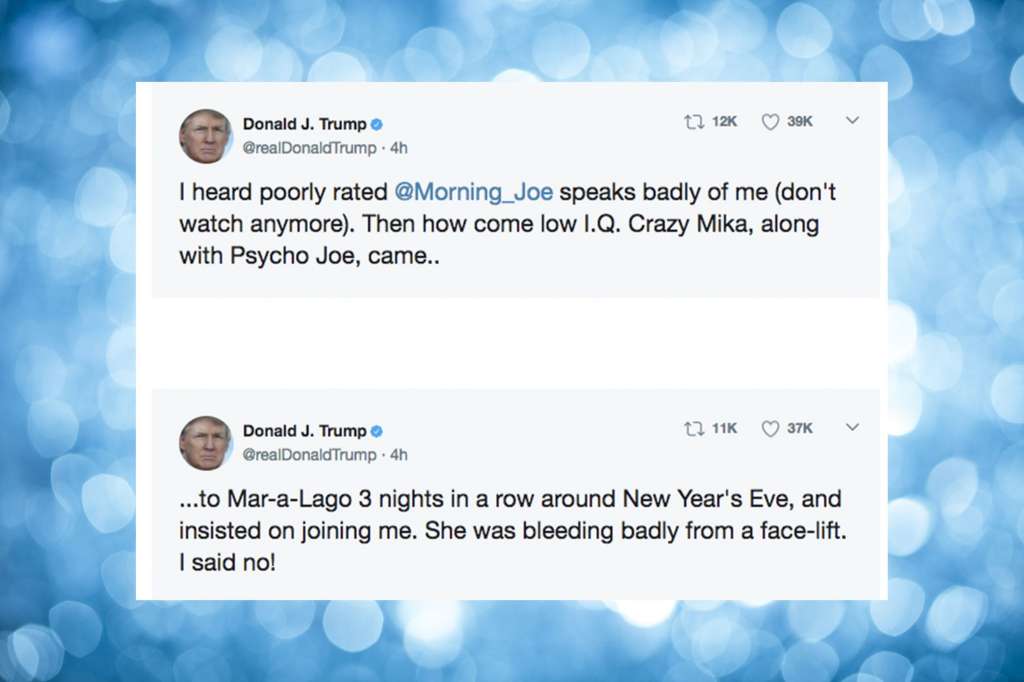Screen dimensions: 1024x682
Task: Open the chevron dropdown on the Mar-a-Lago tweet
Action: click(x=852, y=427)
